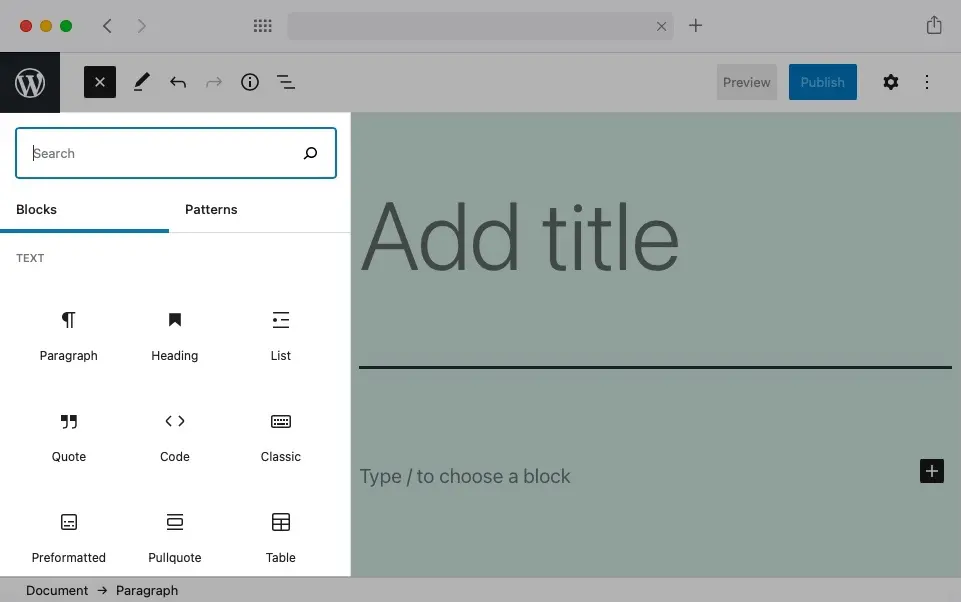The width and height of the screenshot is (961, 602).
Task: Select the Paragraph block
Action: point(68,335)
